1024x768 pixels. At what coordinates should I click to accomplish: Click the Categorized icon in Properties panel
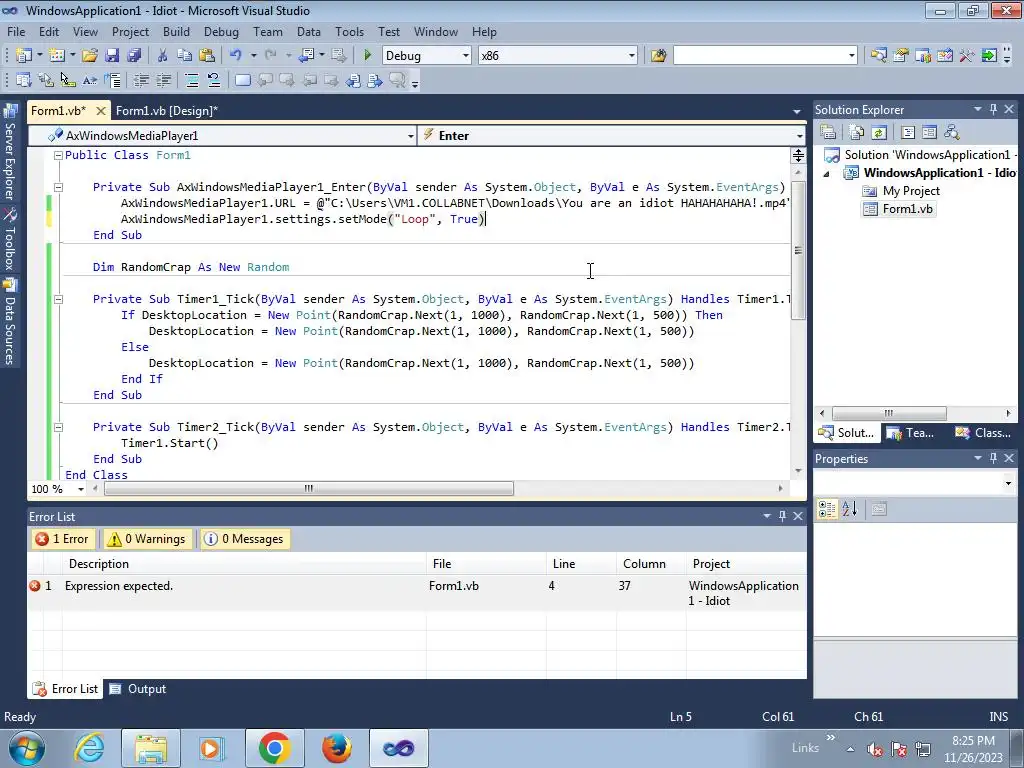click(x=827, y=509)
